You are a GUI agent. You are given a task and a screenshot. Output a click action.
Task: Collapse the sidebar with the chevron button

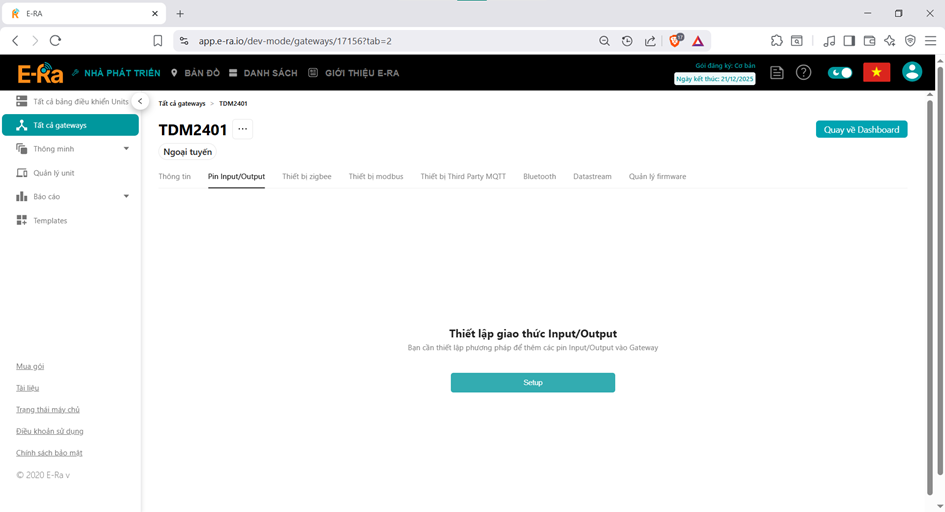141,102
